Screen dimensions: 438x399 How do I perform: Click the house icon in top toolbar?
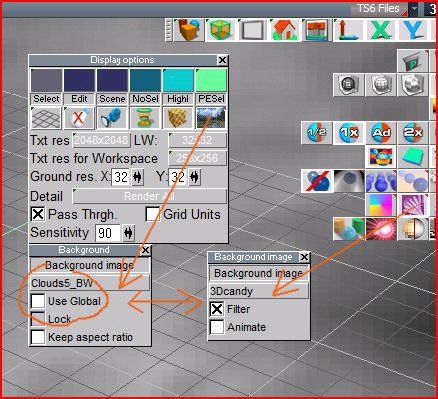pos(284,30)
